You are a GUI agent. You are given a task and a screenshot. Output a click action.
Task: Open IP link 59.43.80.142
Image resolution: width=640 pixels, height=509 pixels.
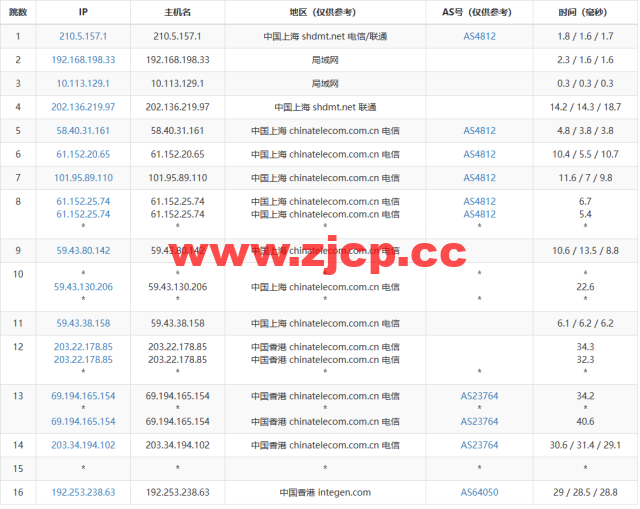click(x=83, y=251)
